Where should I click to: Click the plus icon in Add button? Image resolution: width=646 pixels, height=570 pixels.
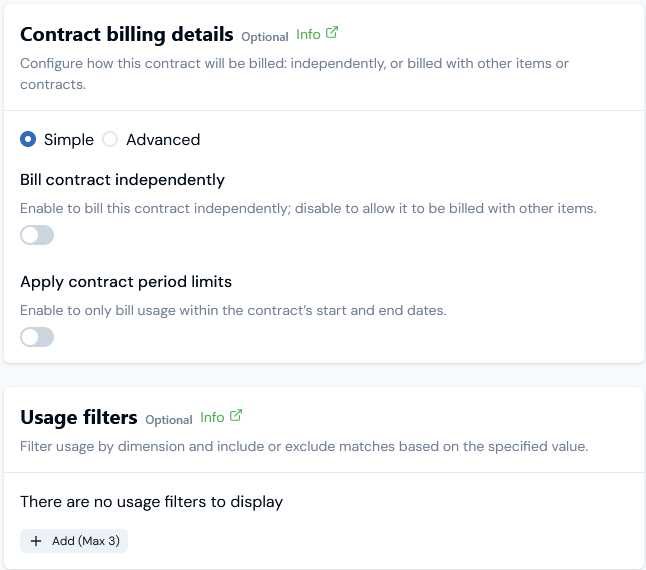tap(36, 541)
